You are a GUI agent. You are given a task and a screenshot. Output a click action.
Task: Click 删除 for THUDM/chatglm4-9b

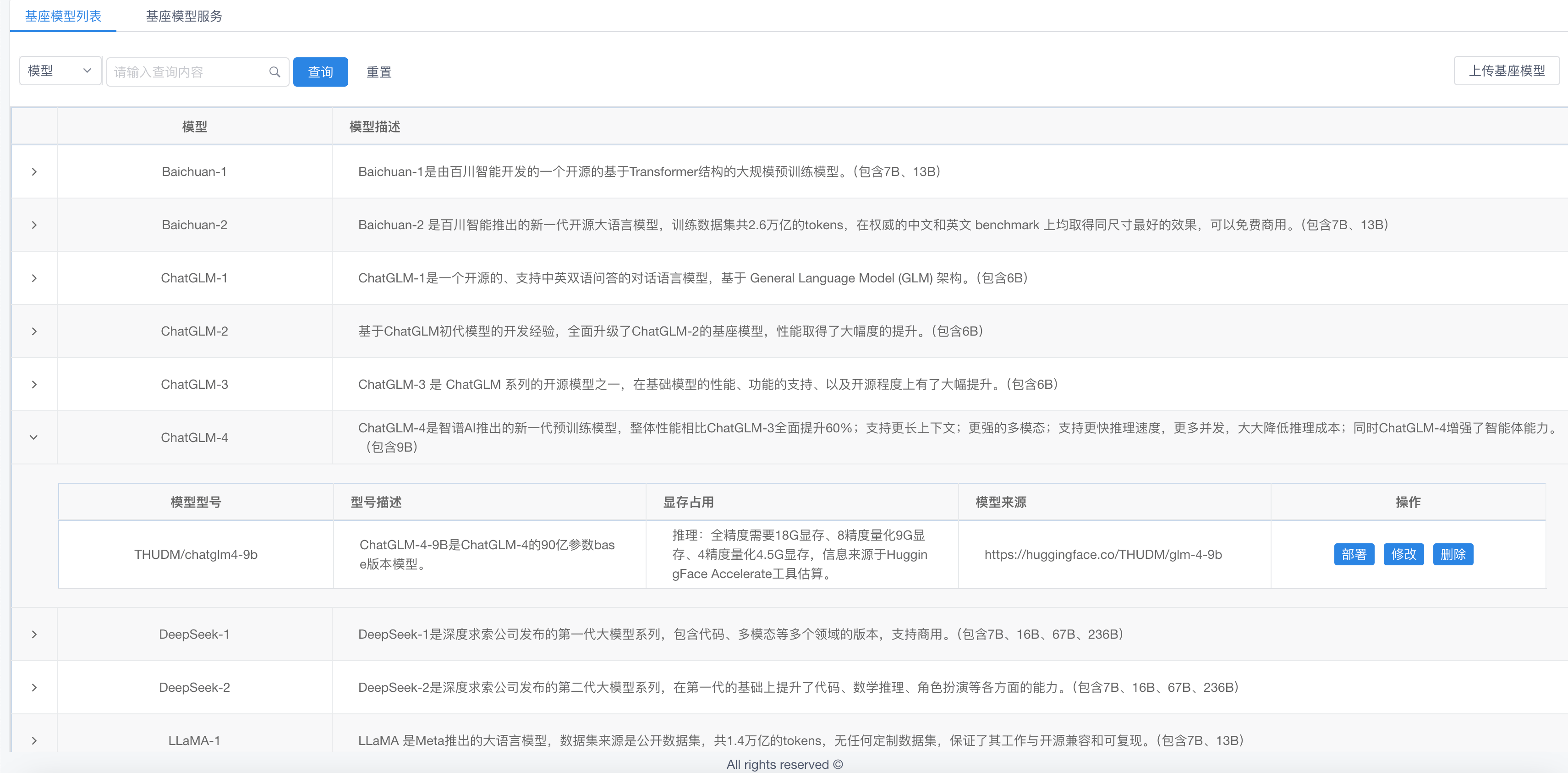[1453, 554]
